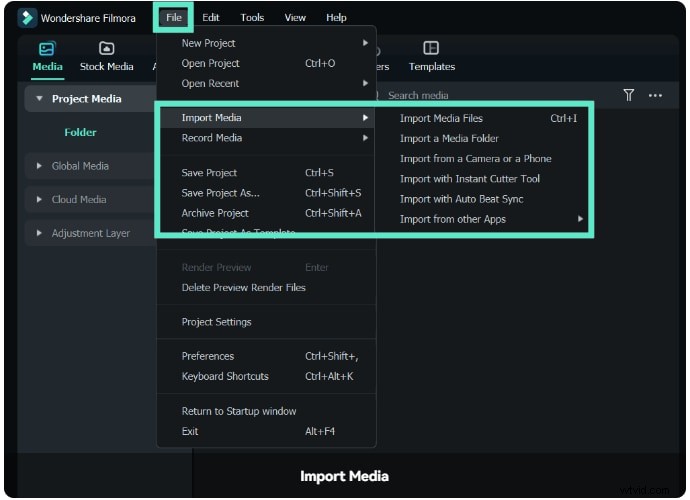Expand the Cloud Media section
Screen dimensions: 690x500
point(40,200)
